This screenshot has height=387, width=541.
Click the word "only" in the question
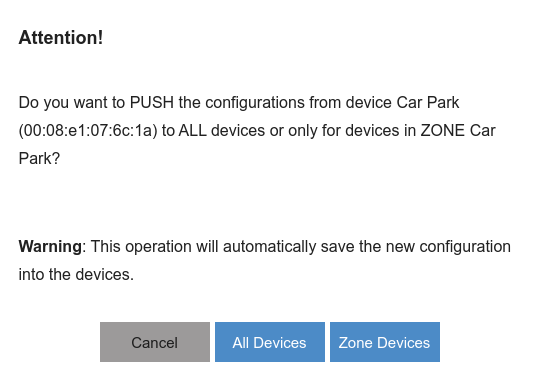[303, 131]
